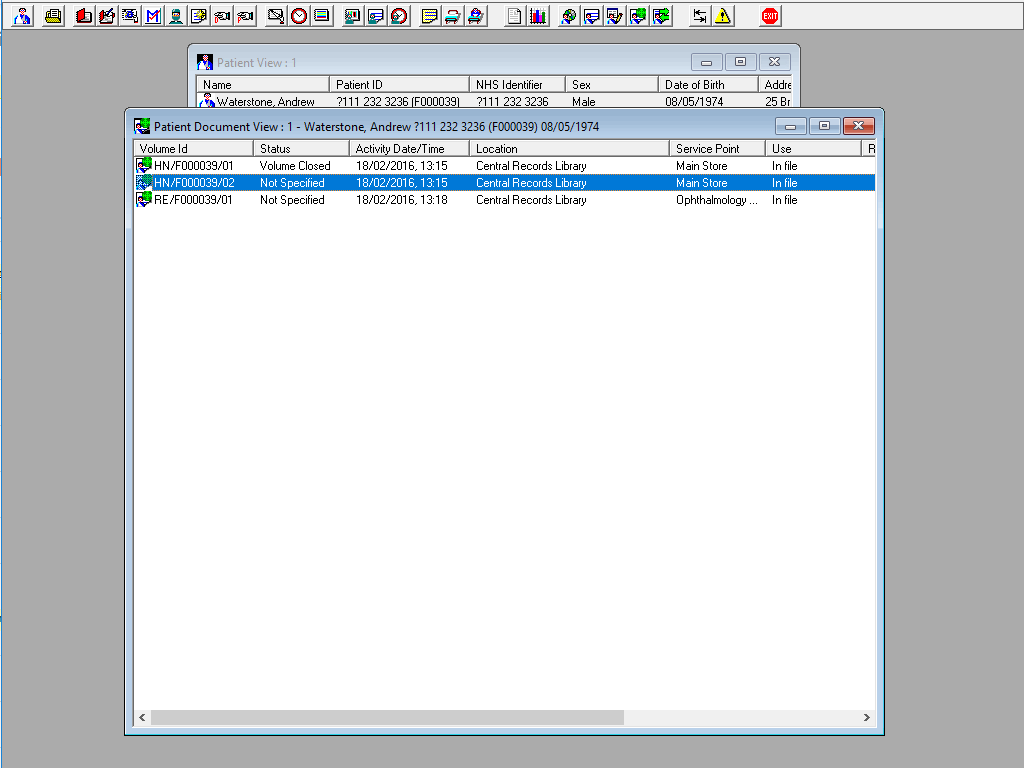This screenshot has width=1024, height=768.
Task: Click Name column header in Patient View
Action: click(263, 84)
